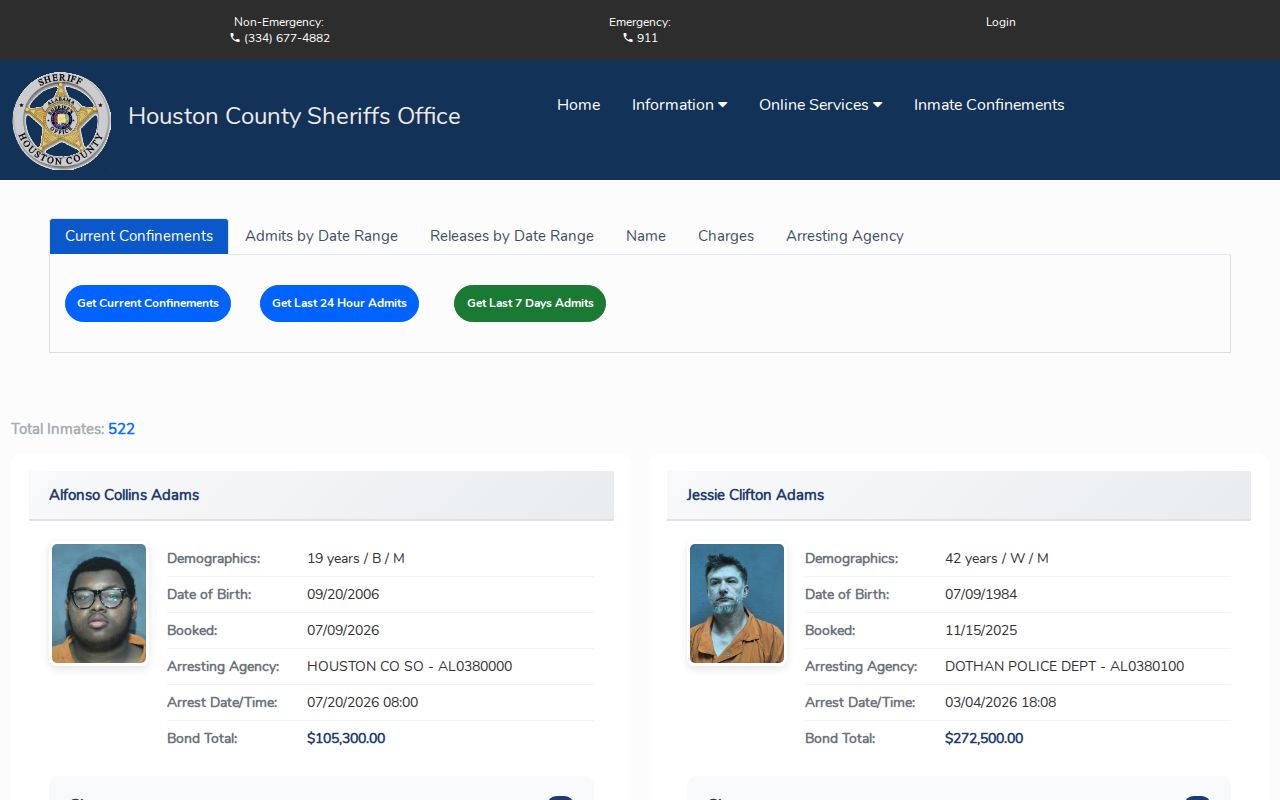Open Inmate Confinements in the navigation bar

(x=989, y=105)
